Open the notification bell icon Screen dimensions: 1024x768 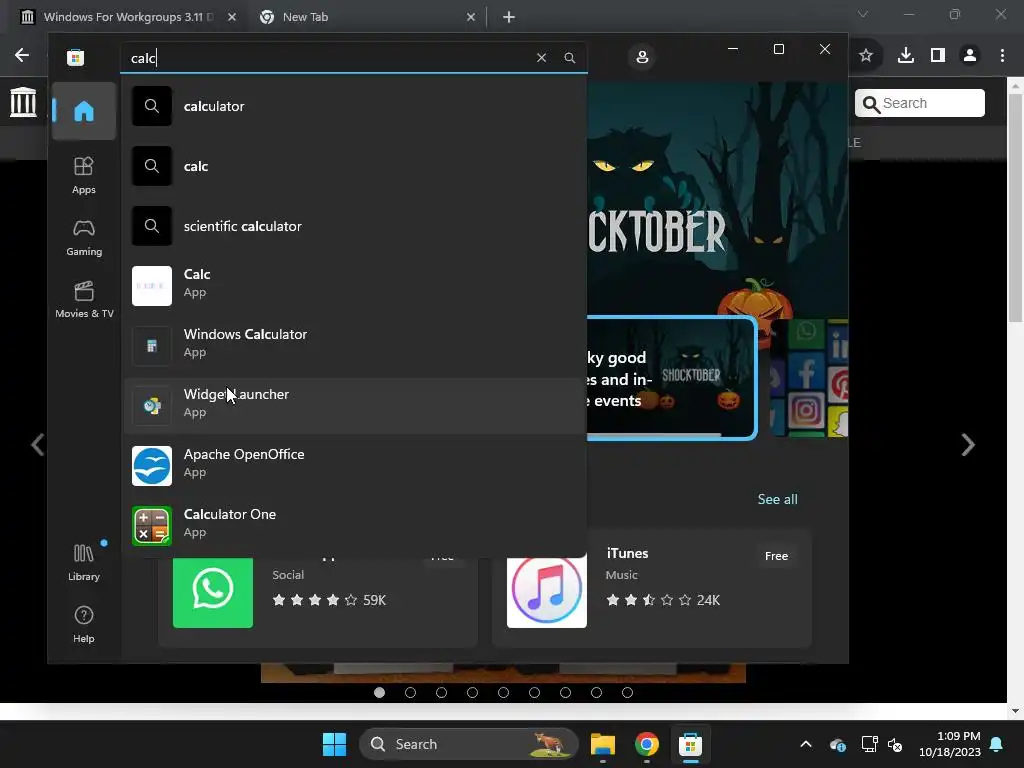(997, 744)
